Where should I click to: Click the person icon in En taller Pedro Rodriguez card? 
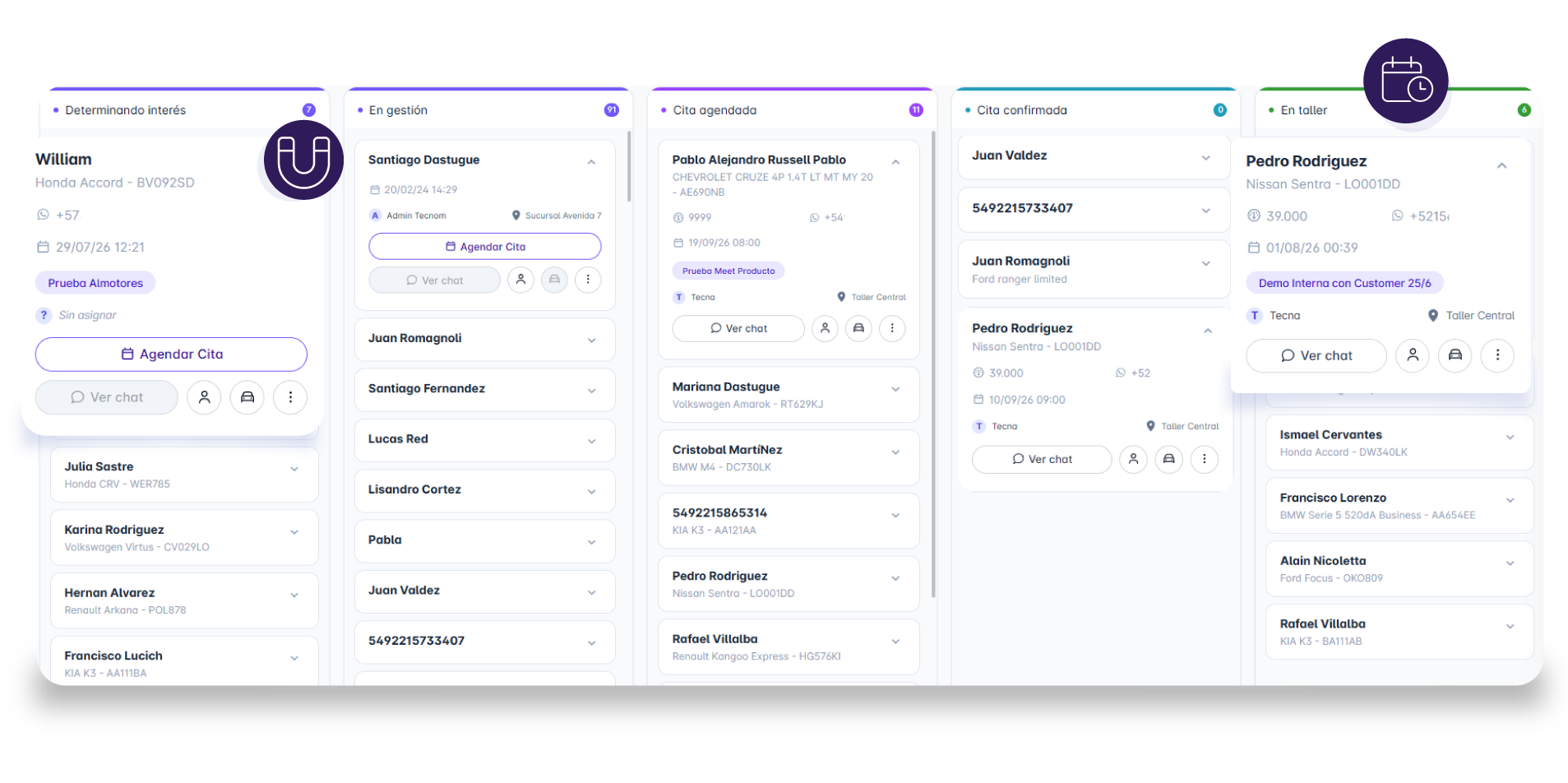click(1413, 355)
